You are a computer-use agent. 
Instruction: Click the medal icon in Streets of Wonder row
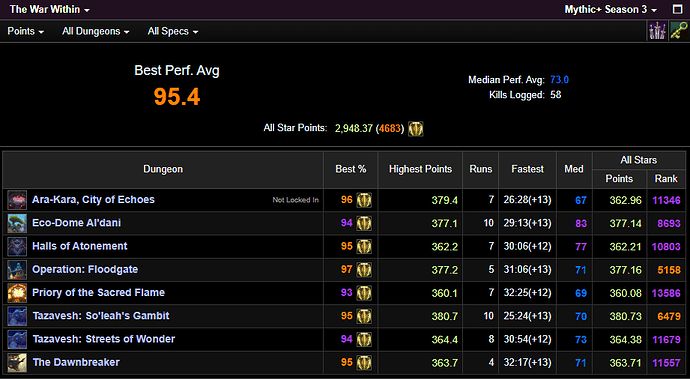click(x=364, y=339)
